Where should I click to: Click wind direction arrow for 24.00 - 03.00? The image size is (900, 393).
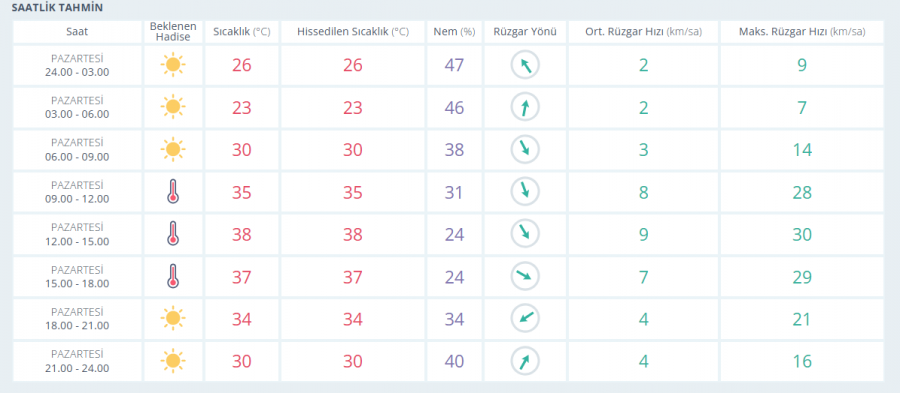[525, 65]
